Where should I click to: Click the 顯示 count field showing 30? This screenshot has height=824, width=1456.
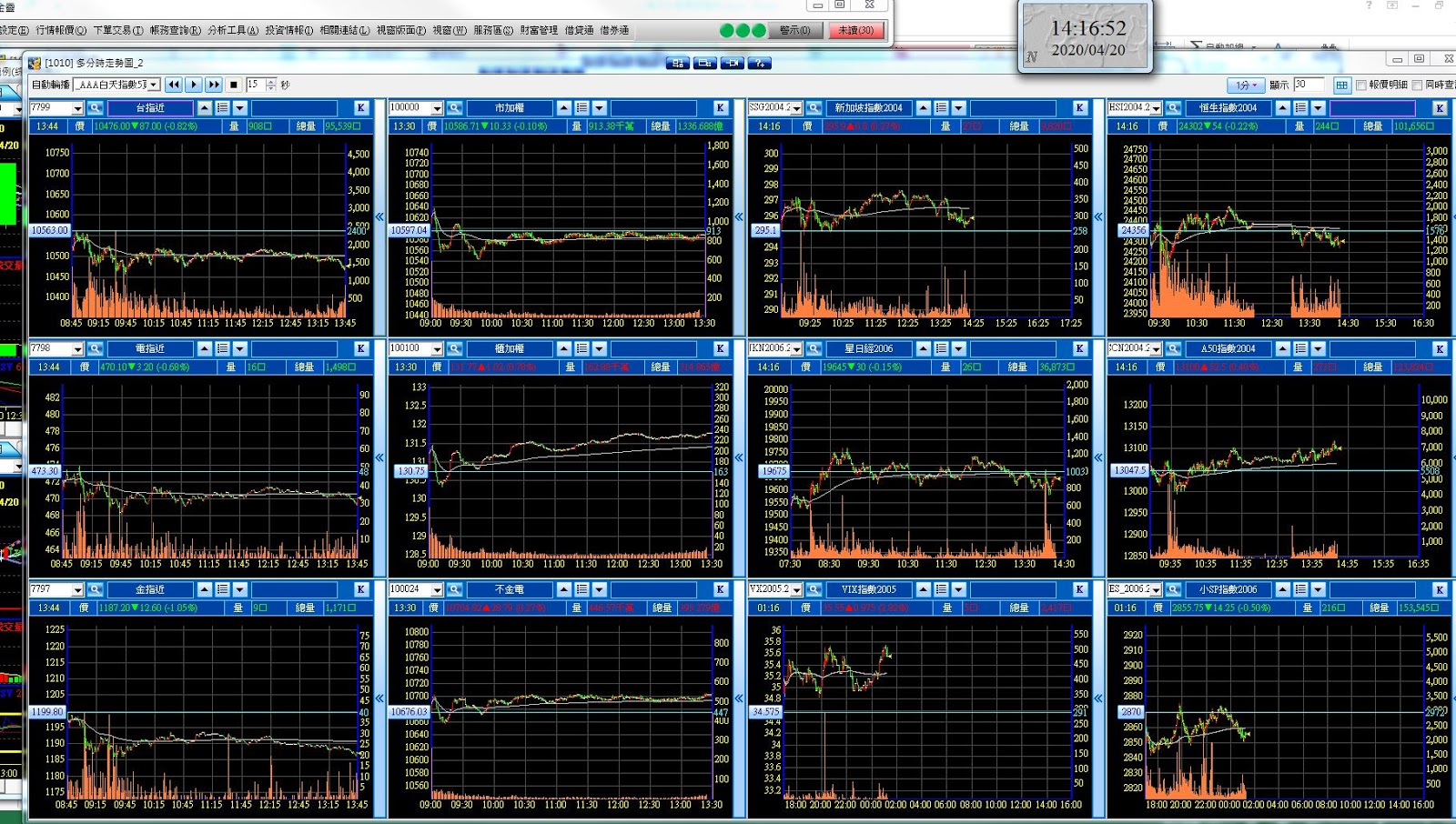(1309, 85)
